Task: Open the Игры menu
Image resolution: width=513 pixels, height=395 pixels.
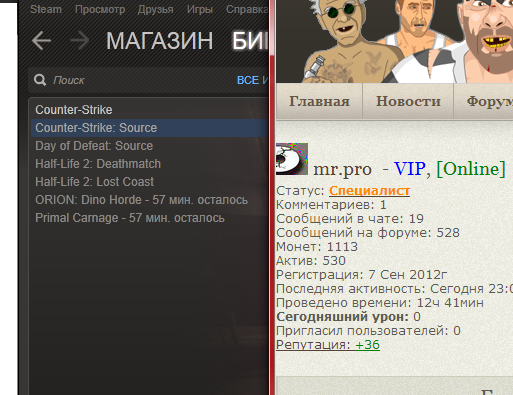Action: click(200, 9)
